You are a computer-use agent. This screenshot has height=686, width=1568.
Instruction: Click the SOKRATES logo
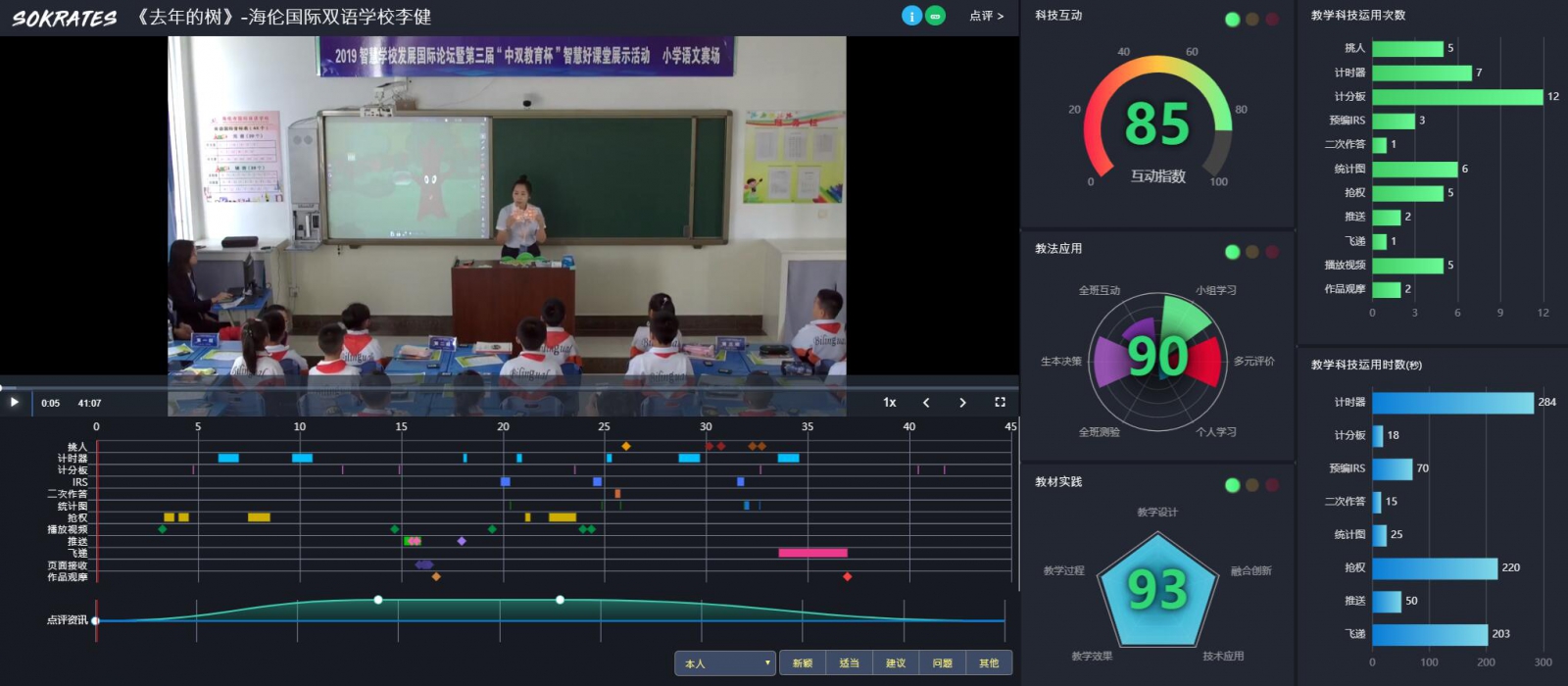pos(65,18)
